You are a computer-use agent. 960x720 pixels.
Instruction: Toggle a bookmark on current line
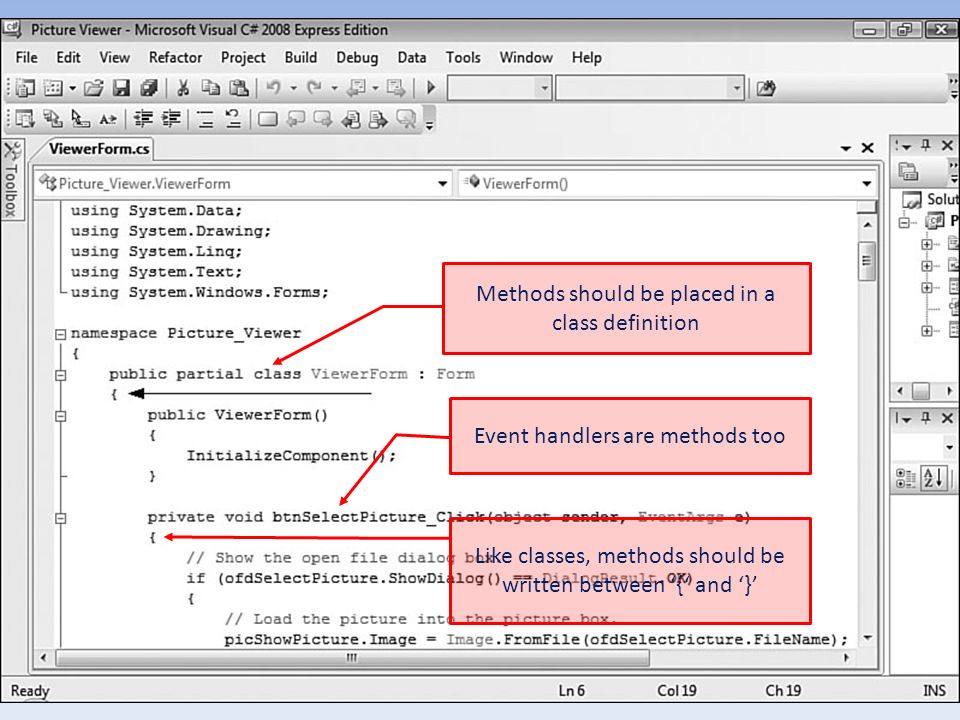(268, 119)
